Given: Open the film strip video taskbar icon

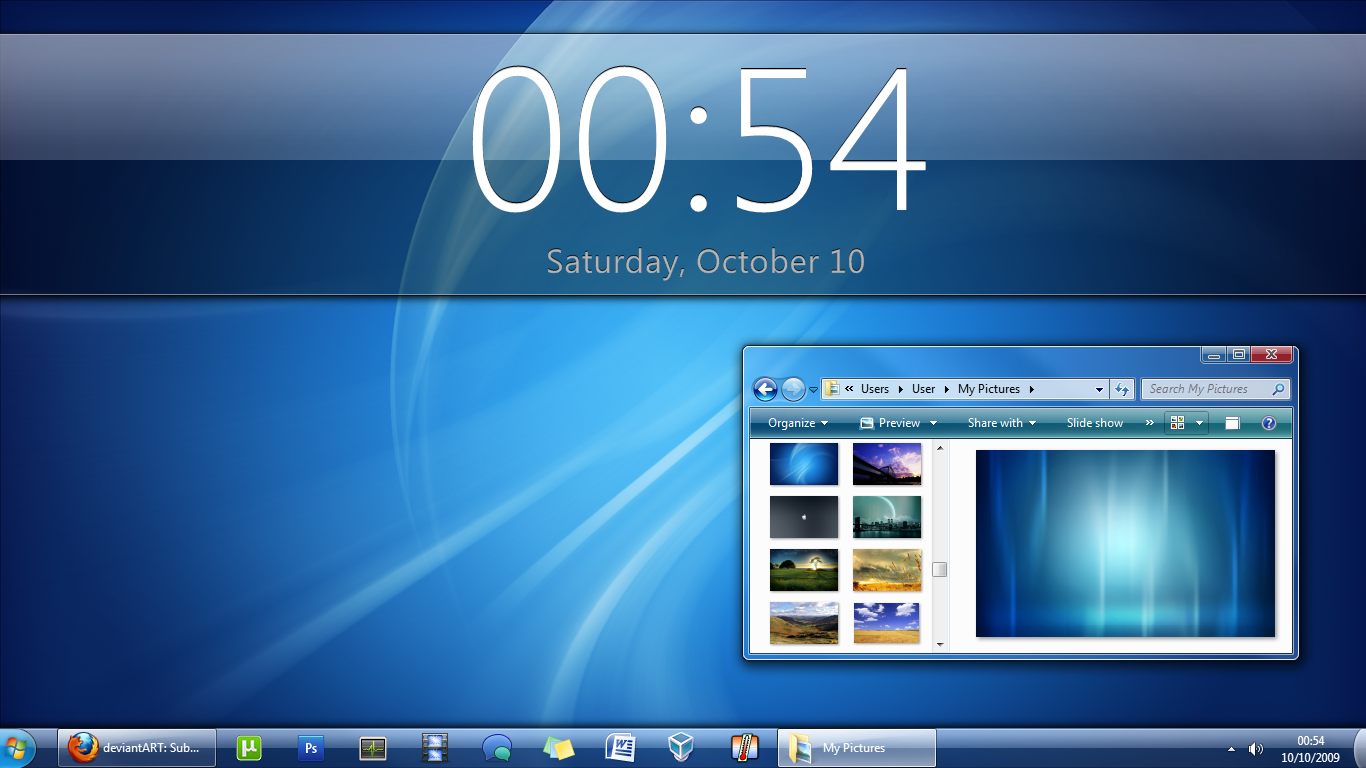Looking at the screenshot, I should [x=435, y=747].
